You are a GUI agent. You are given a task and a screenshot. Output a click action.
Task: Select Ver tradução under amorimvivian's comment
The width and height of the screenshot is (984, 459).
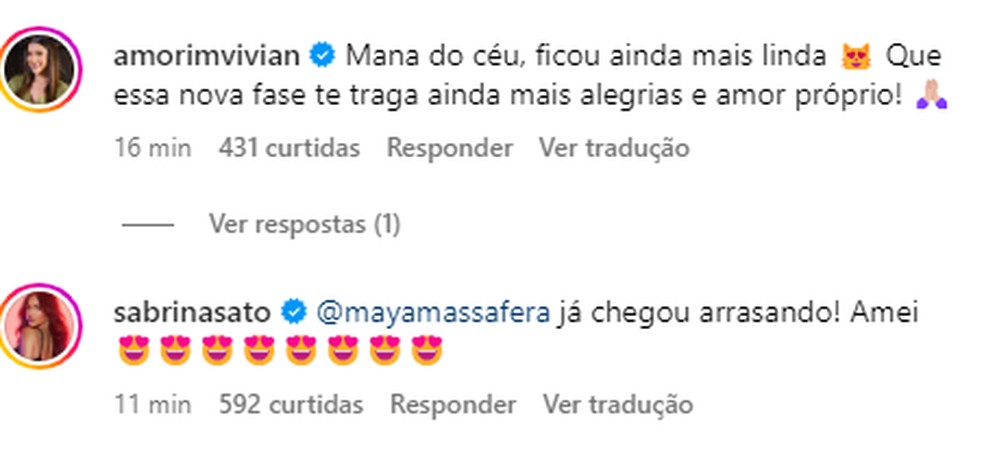(614, 149)
